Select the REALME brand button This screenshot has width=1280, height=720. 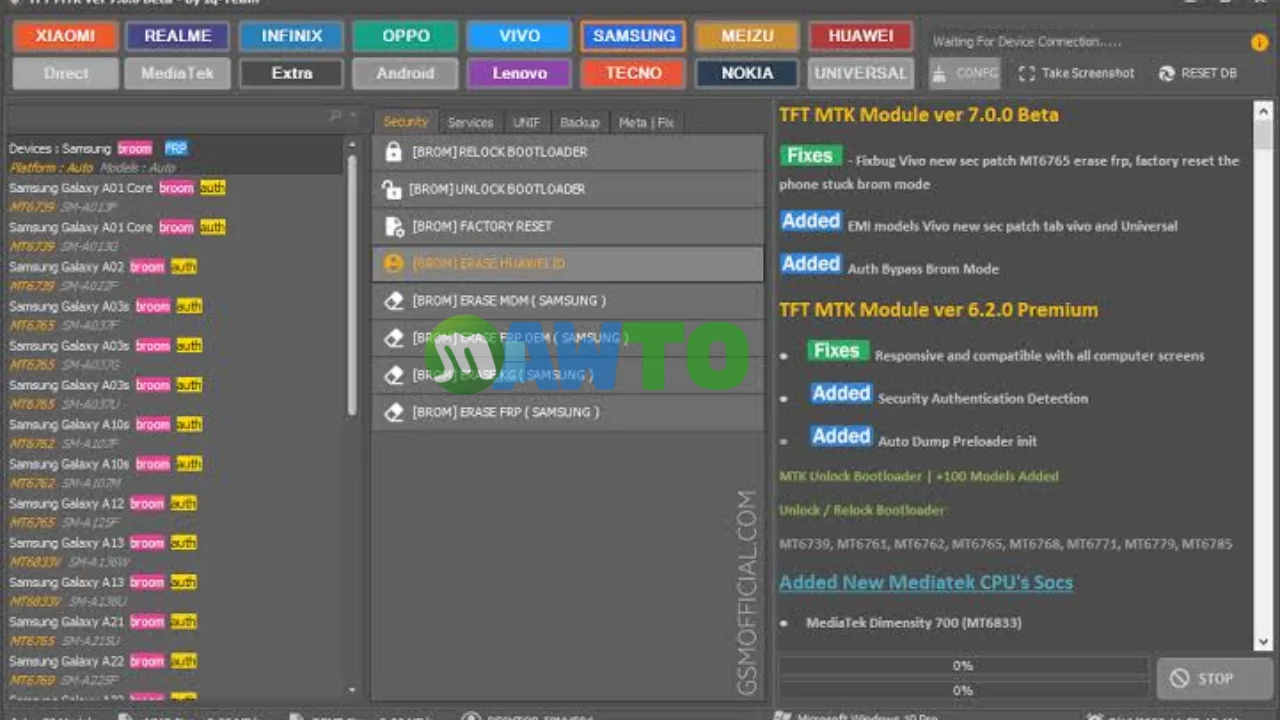pos(178,36)
